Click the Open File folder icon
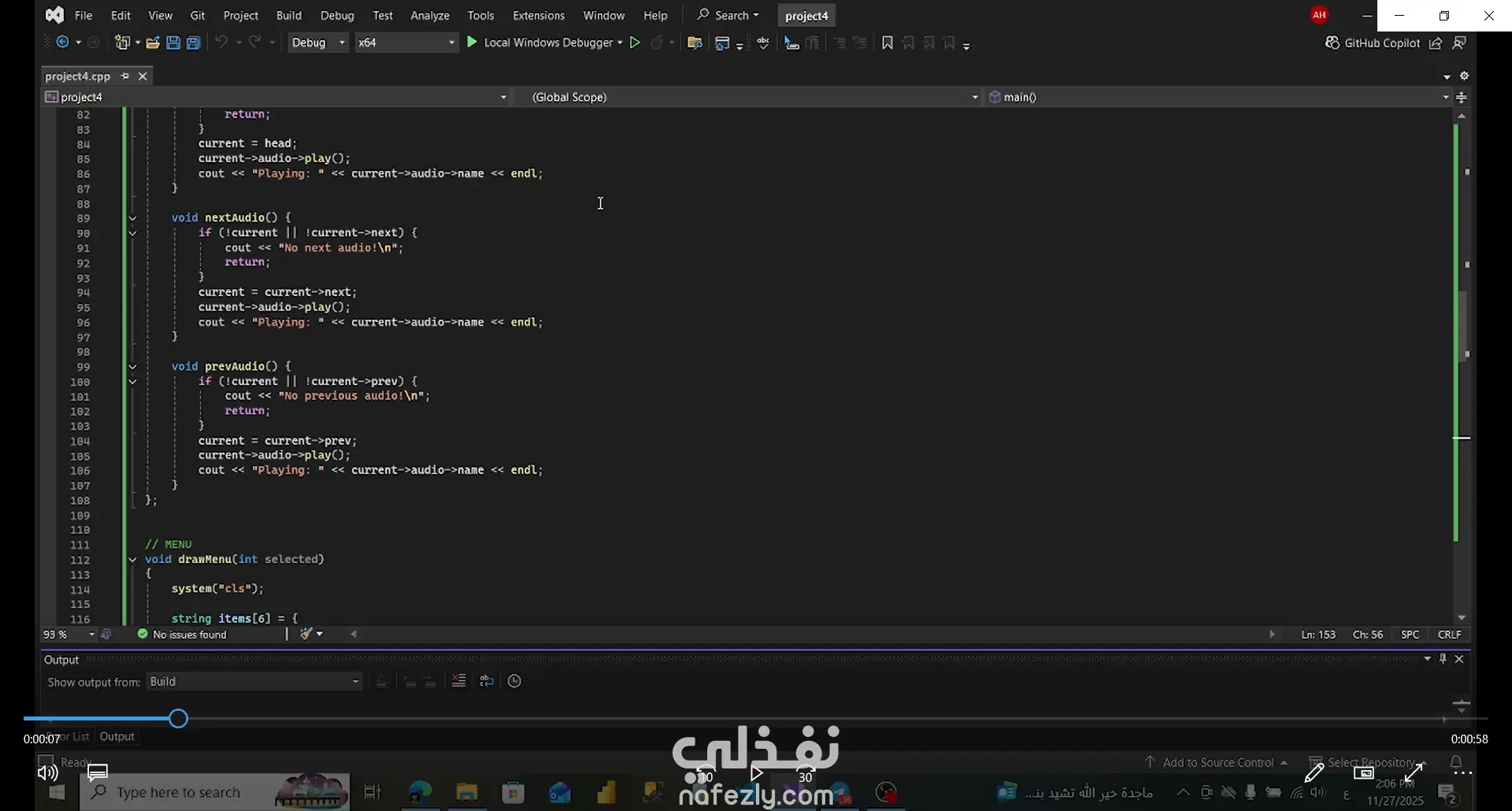Viewport: 1512px width, 811px height. pyautogui.click(x=153, y=43)
